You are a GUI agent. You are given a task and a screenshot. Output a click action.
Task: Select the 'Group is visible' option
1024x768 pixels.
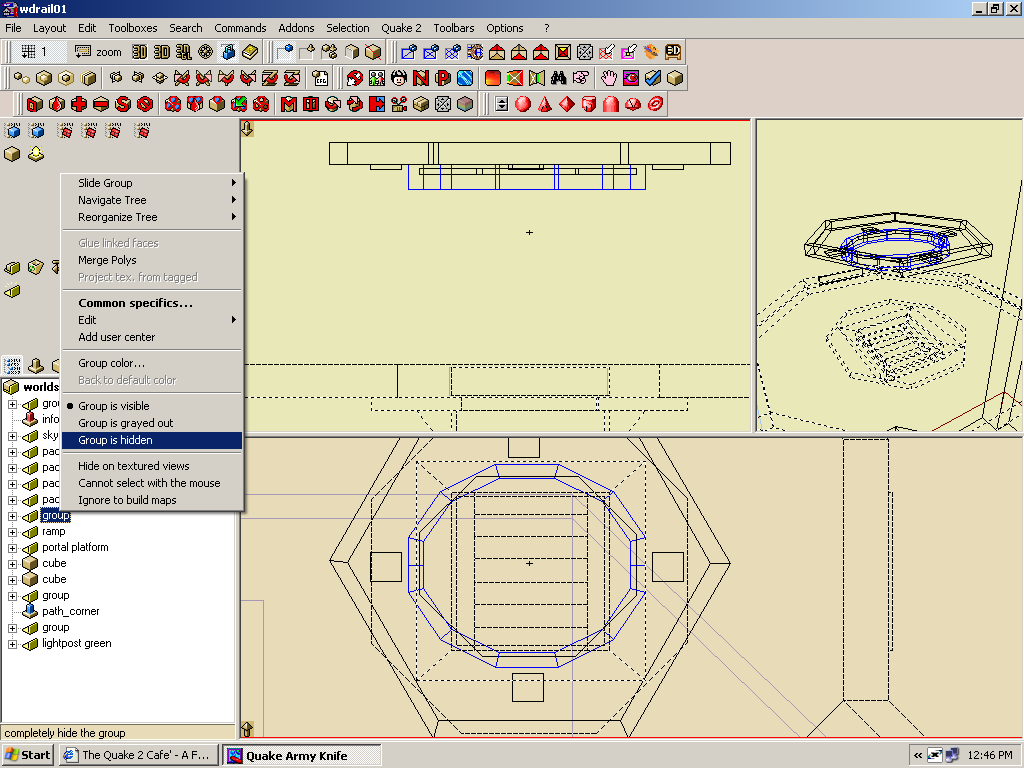coord(114,406)
